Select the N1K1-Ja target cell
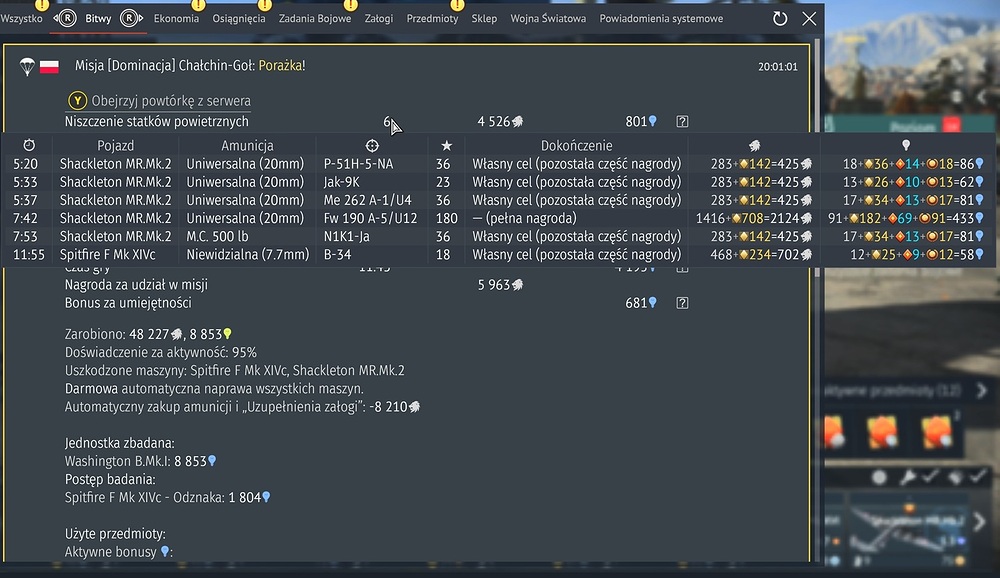Image resolution: width=1000 pixels, height=578 pixels. (346, 237)
